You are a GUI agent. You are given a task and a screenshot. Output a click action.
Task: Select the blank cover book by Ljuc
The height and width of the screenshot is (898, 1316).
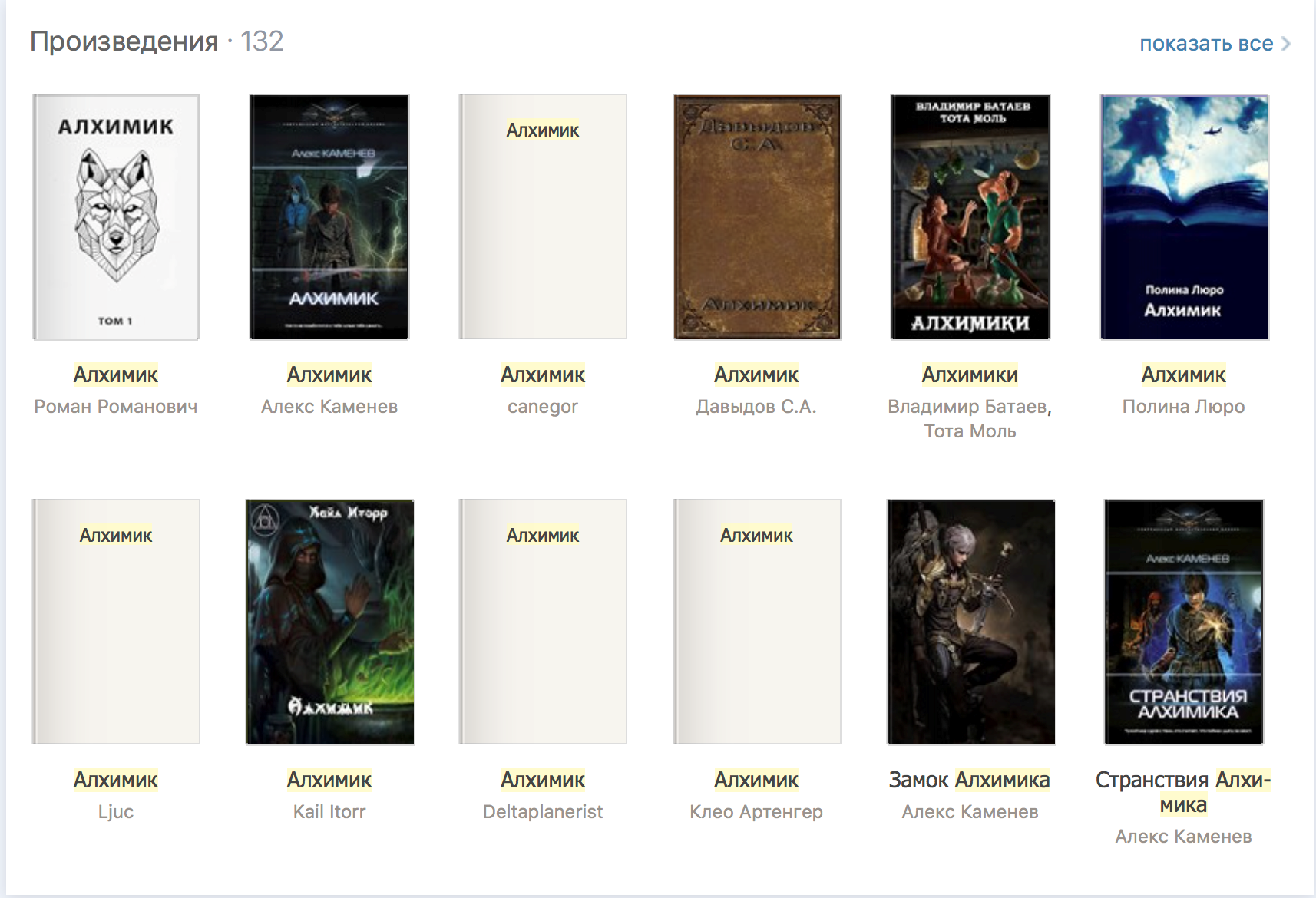point(116,622)
